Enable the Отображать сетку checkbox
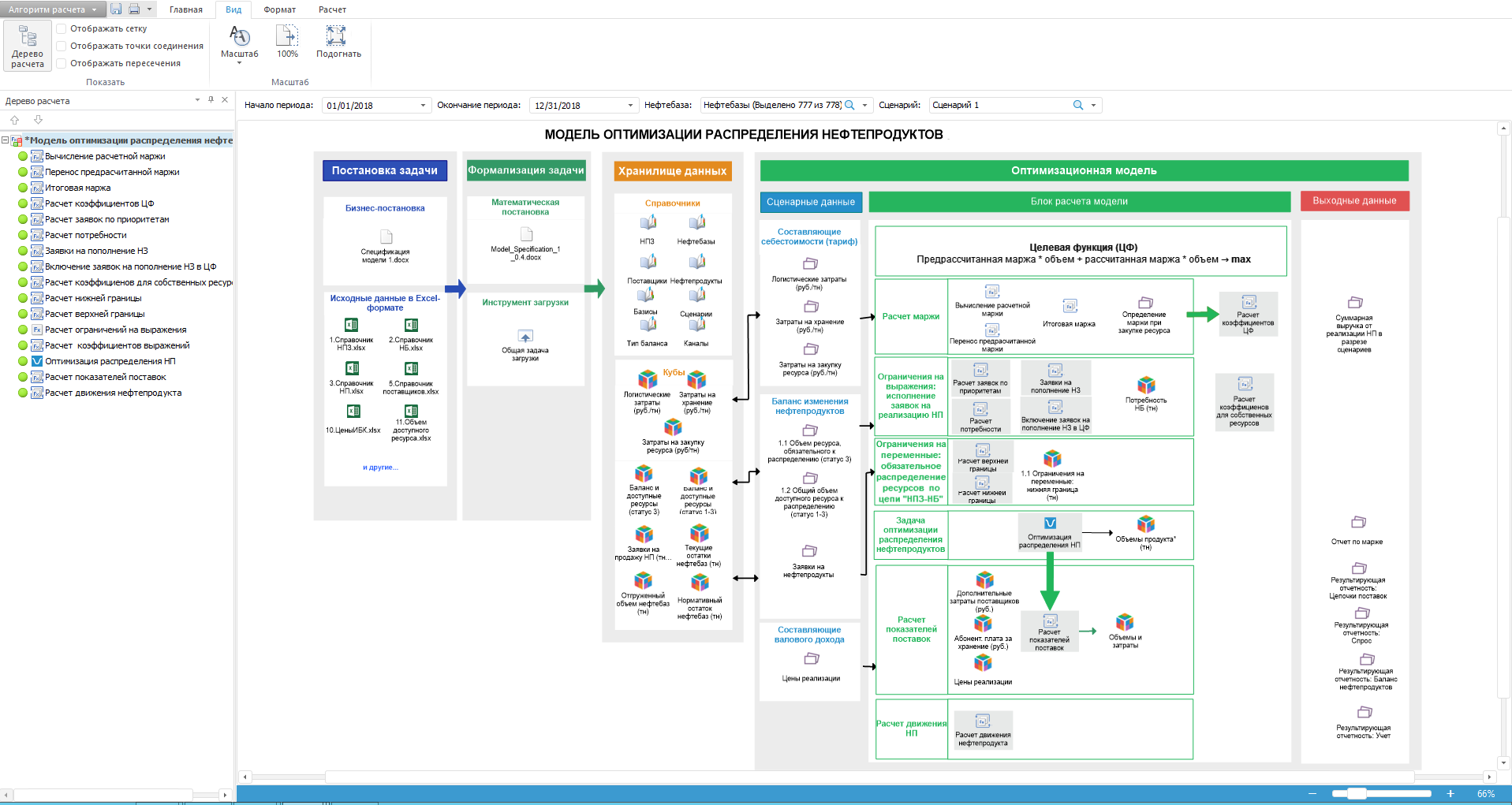 click(x=62, y=28)
